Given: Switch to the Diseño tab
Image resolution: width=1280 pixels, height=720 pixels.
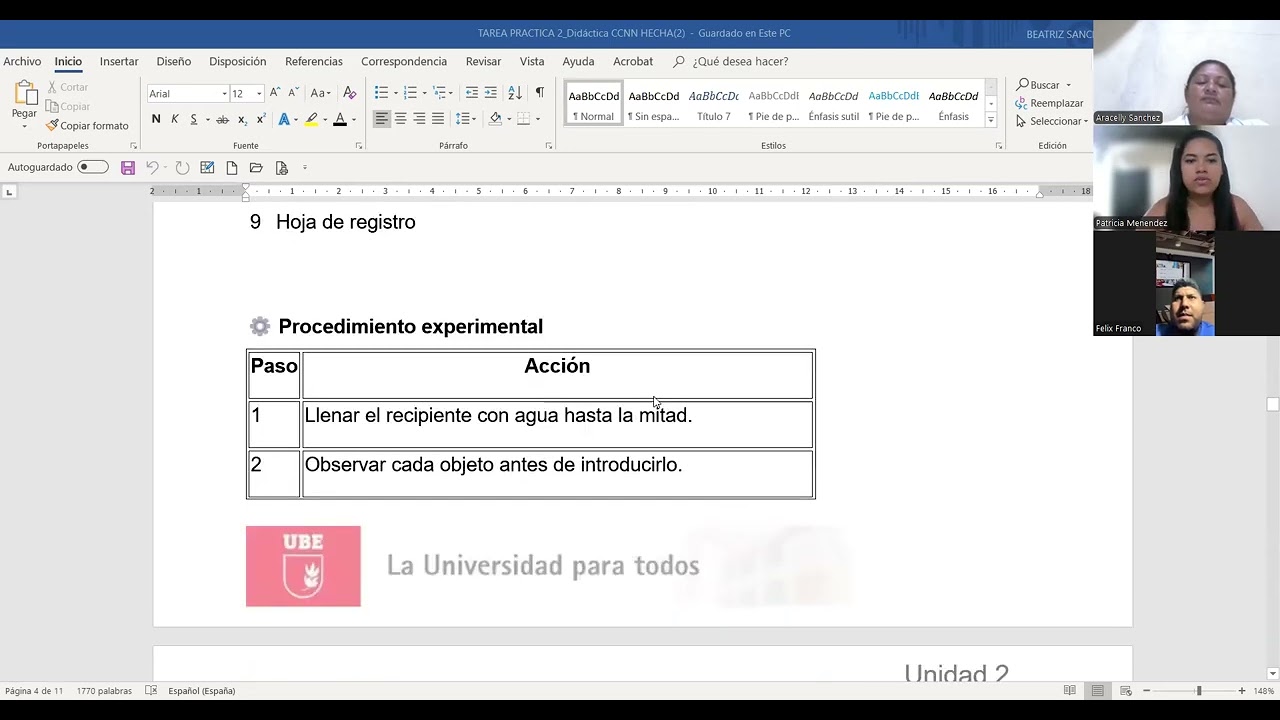Looking at the screenshot, I should click(173, 61).
